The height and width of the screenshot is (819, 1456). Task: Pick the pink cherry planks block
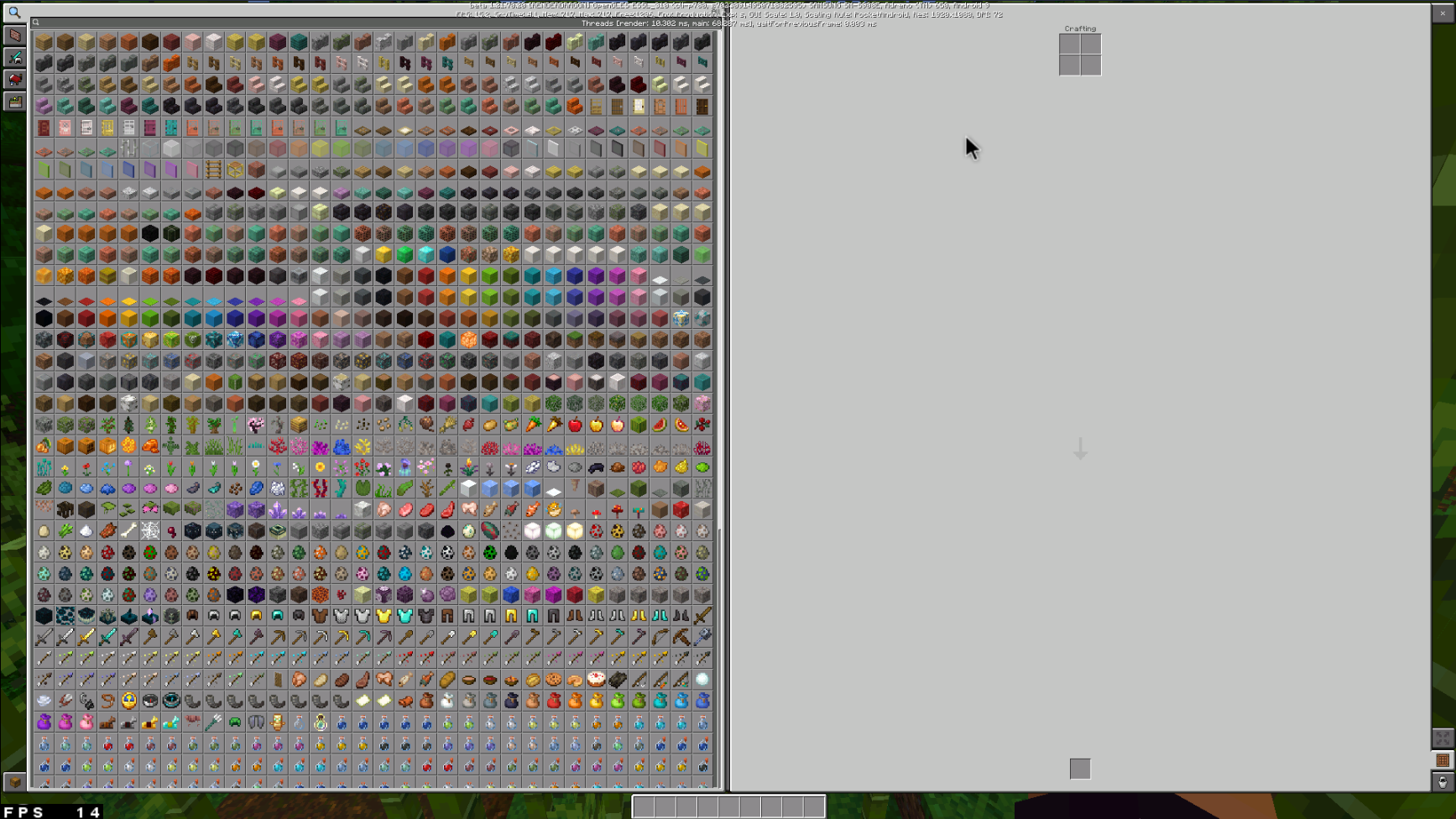coord(192,42)
